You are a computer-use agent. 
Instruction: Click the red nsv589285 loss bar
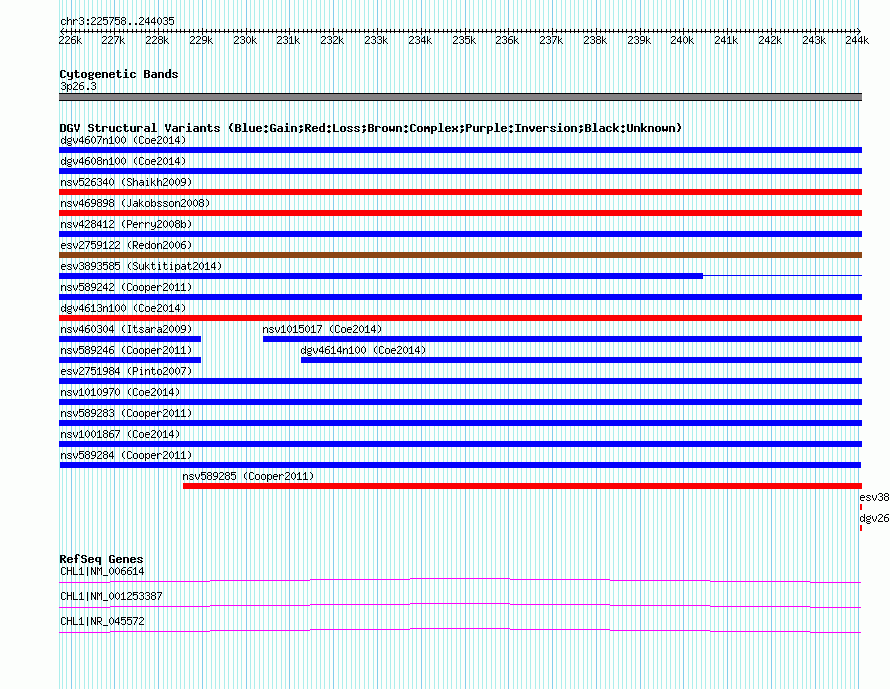tap(522, 486)
